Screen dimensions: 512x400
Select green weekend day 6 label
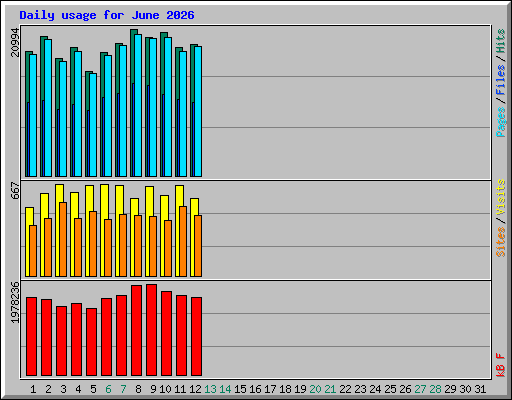(108, 389)
